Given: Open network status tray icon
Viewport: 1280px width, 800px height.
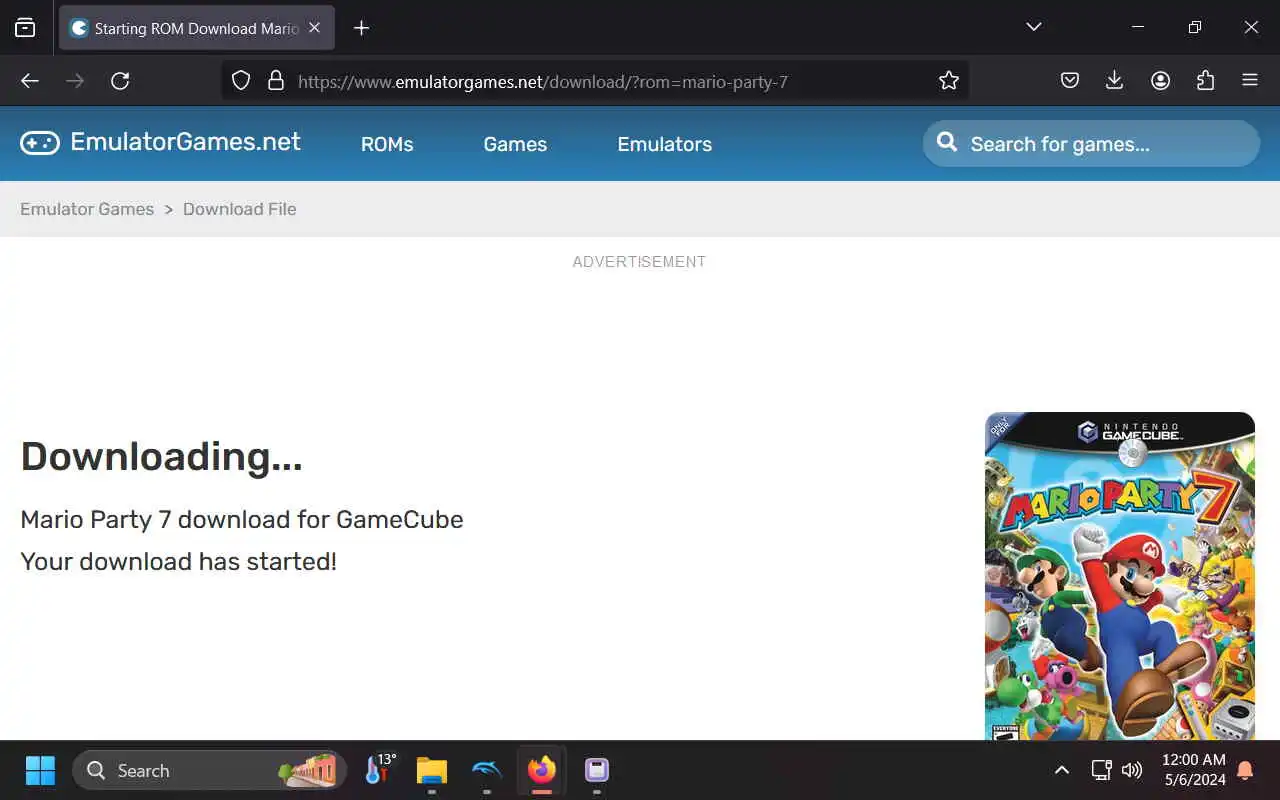Looking at the screenshot, I should pos(1101,770).
